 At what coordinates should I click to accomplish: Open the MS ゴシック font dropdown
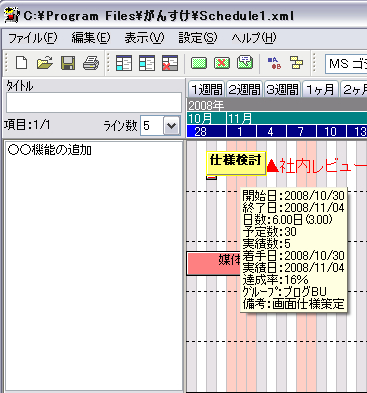346,63
